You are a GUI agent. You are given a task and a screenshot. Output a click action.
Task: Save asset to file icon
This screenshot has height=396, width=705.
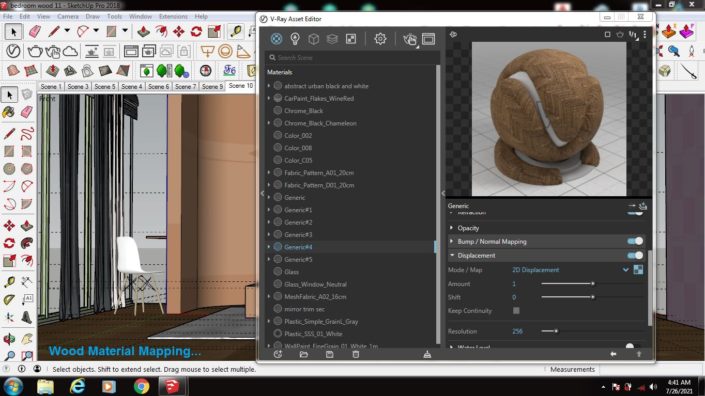330,354
